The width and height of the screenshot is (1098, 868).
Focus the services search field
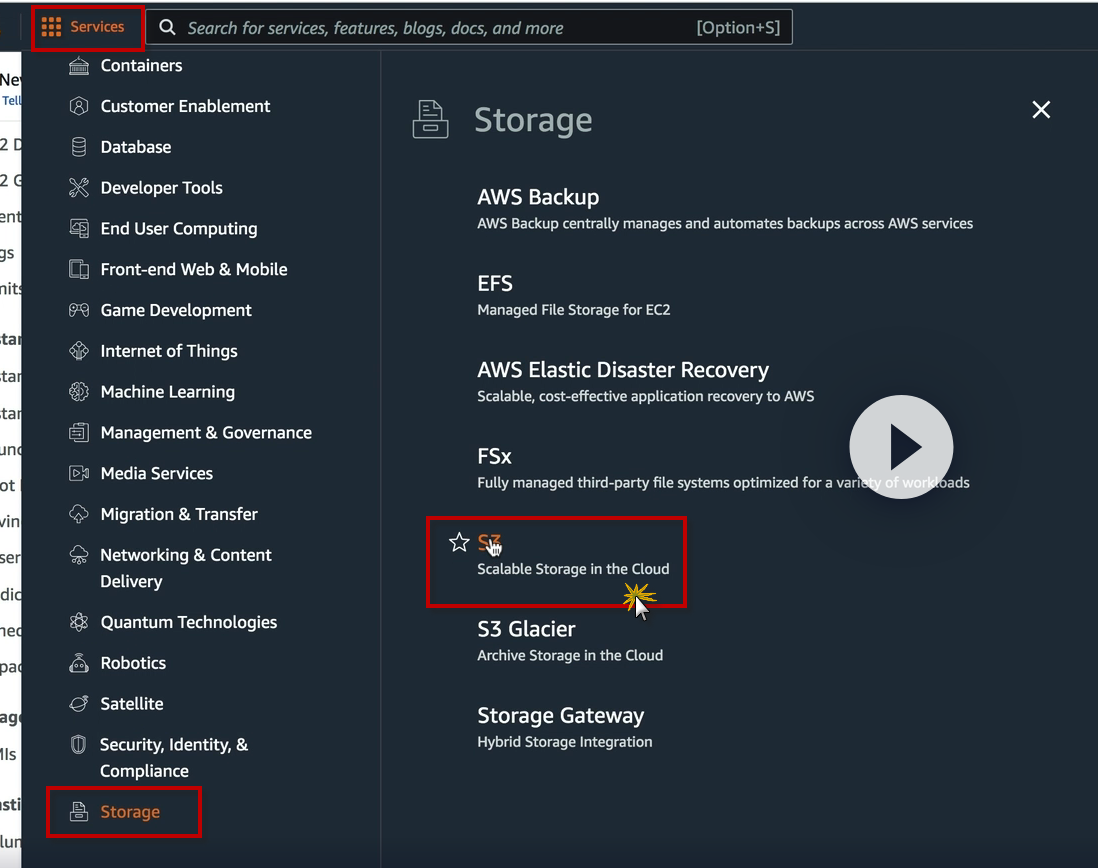pyautogui.click(x=468, y=27)
